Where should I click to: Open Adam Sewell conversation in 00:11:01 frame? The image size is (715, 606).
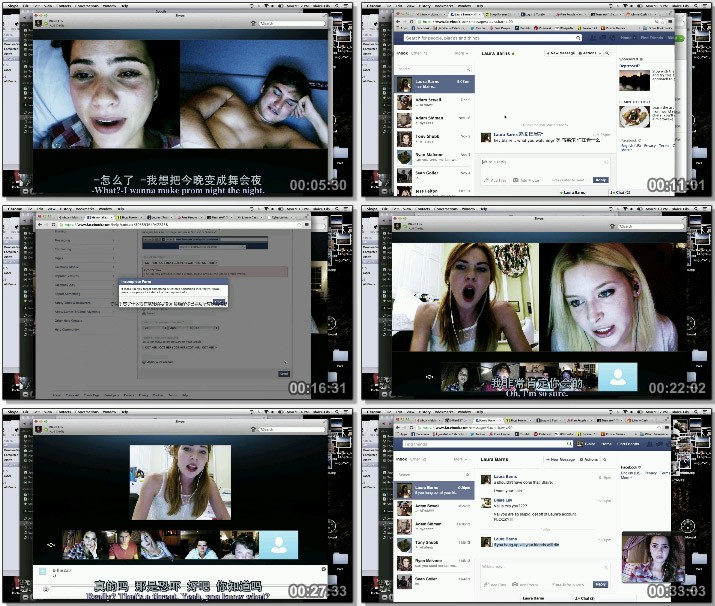coord(434,102)
